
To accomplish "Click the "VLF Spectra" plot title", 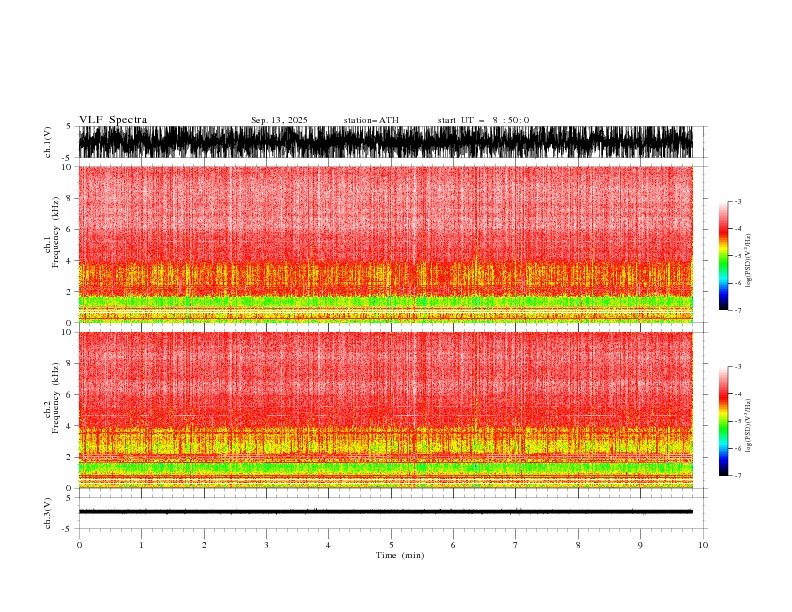I will point(113,120).
